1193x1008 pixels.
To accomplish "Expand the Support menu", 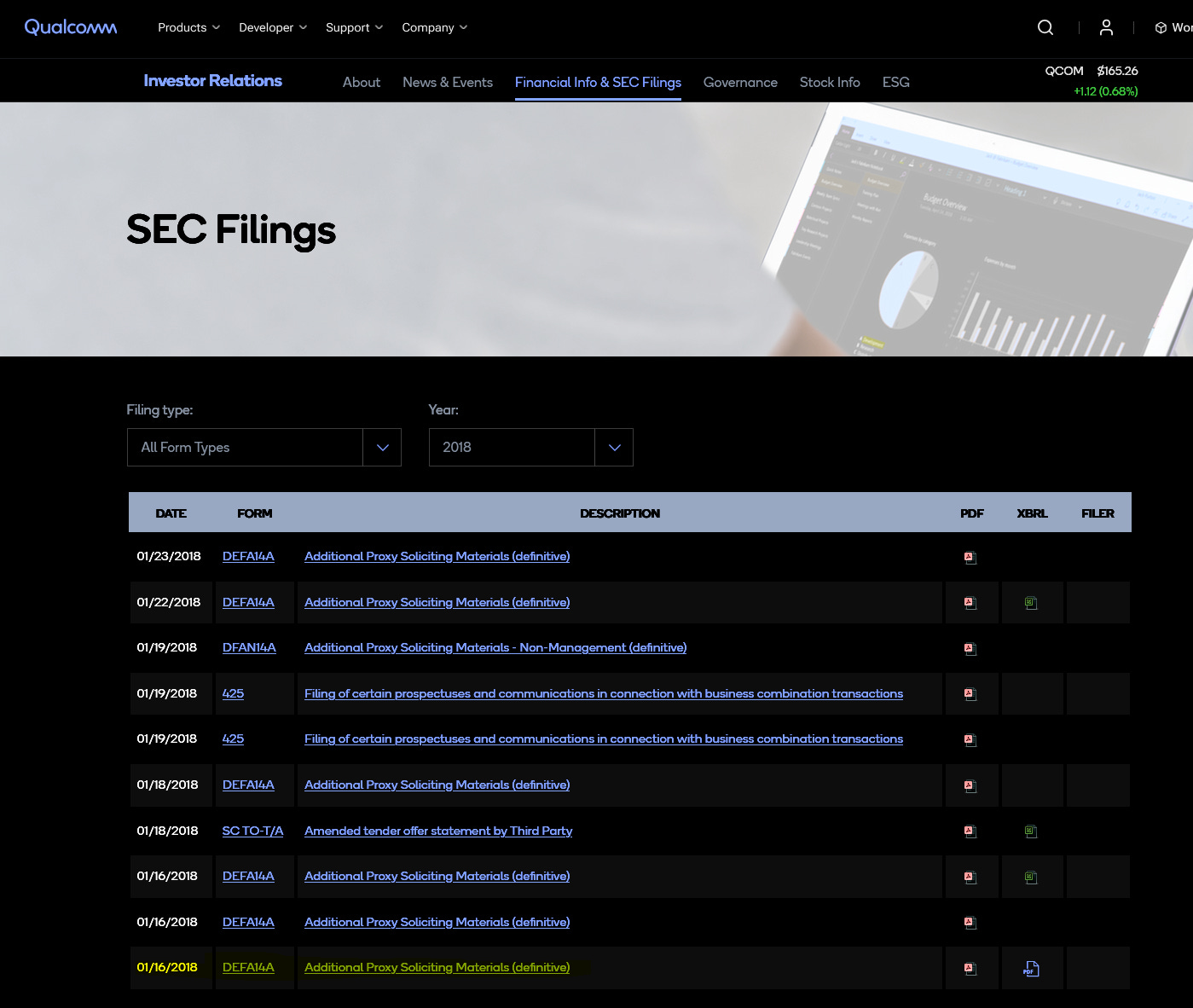I will click(354, 27).
